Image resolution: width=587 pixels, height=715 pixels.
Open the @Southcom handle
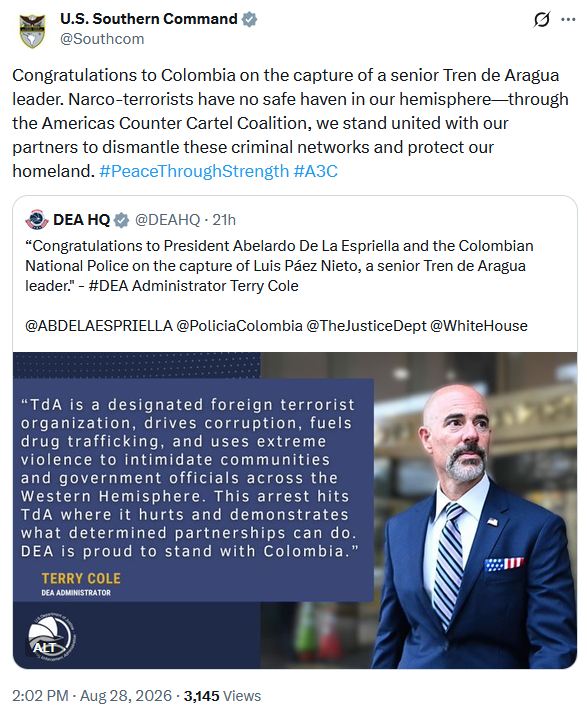pyautogui.click(x=102, y=39)
